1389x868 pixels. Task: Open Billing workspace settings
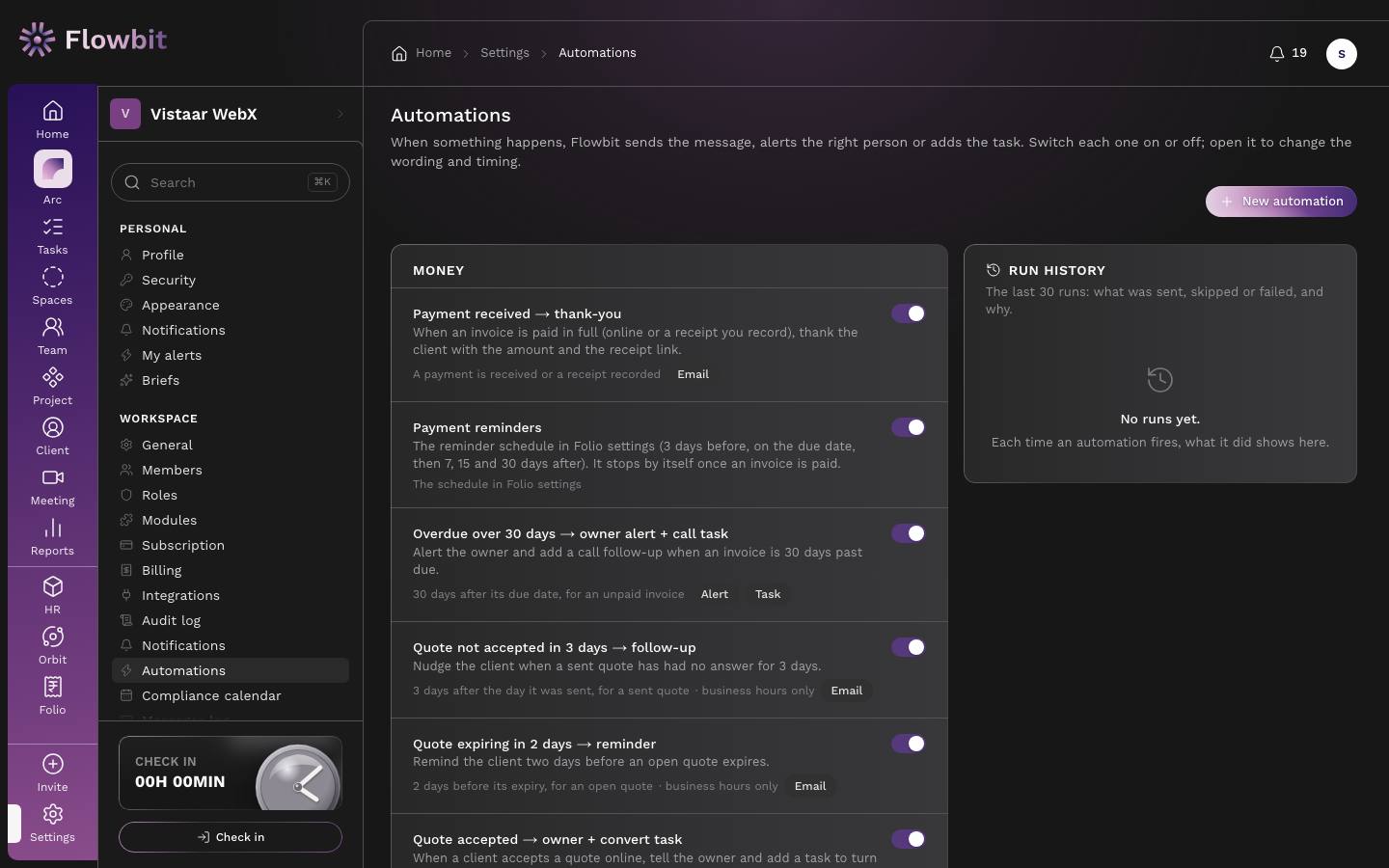pyautogui.click(x=230, y=570)
